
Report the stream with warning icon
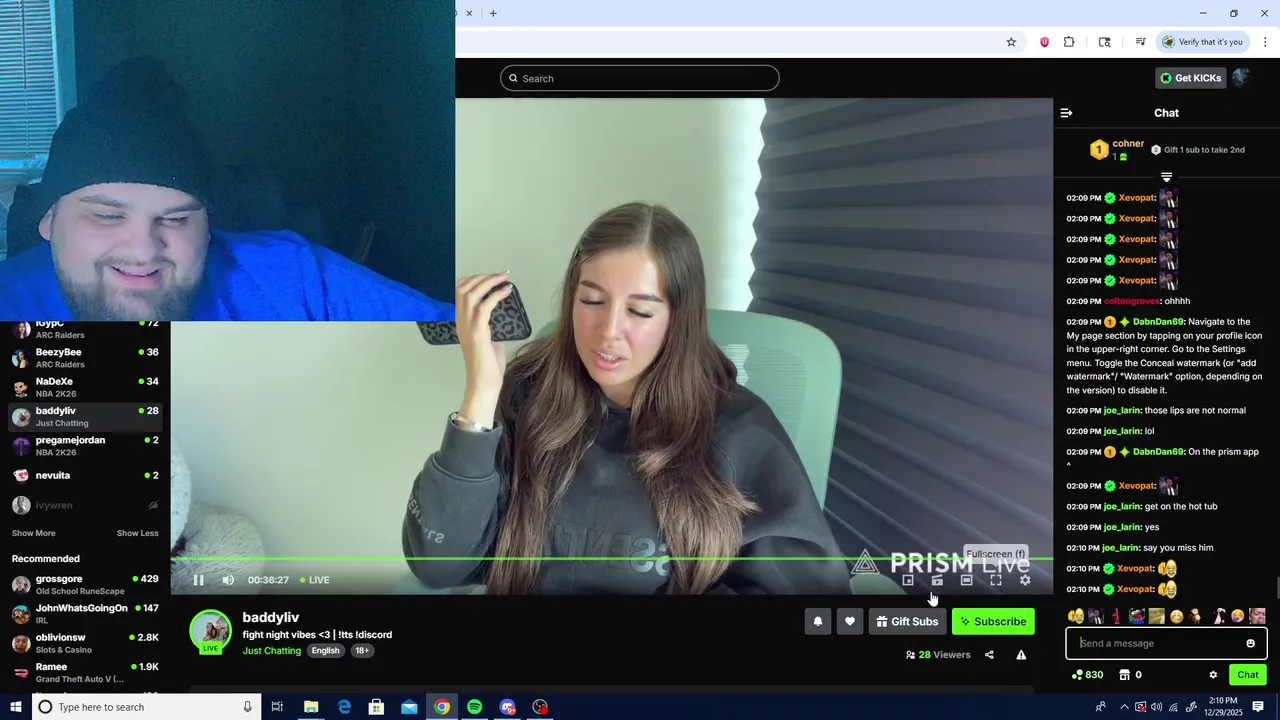click(x=1021, y=655)
